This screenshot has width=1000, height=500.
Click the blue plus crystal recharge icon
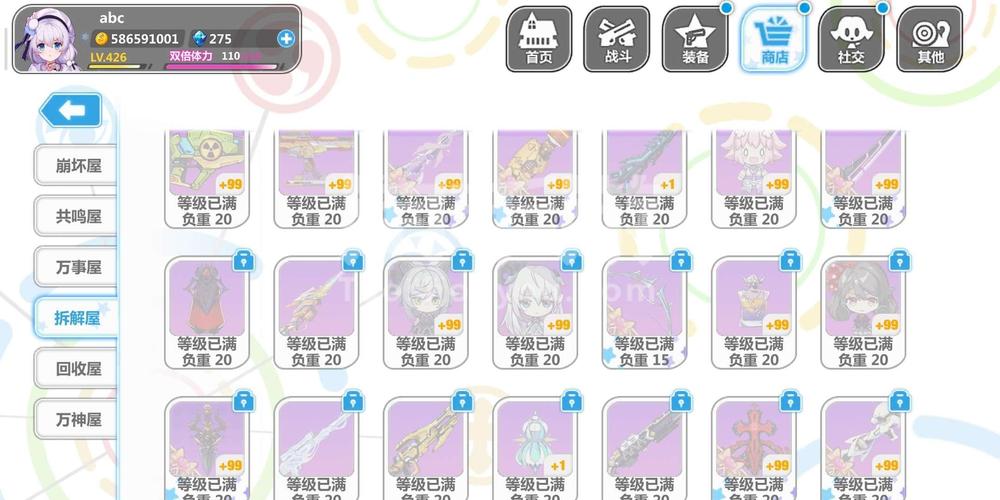click(x=286, y=39)
